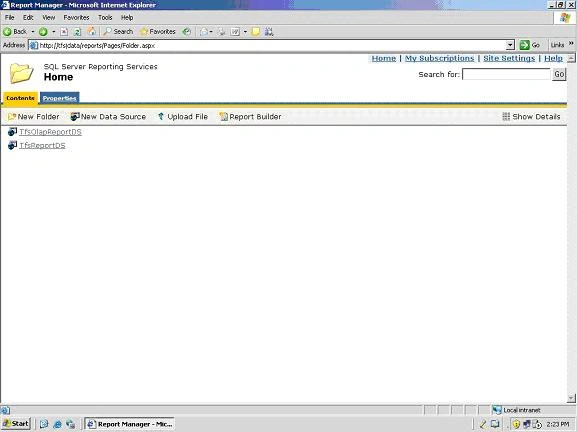The image size is (577, 432).
Task: Click the page scrollbar down arrow
Action: coord(571,398)
